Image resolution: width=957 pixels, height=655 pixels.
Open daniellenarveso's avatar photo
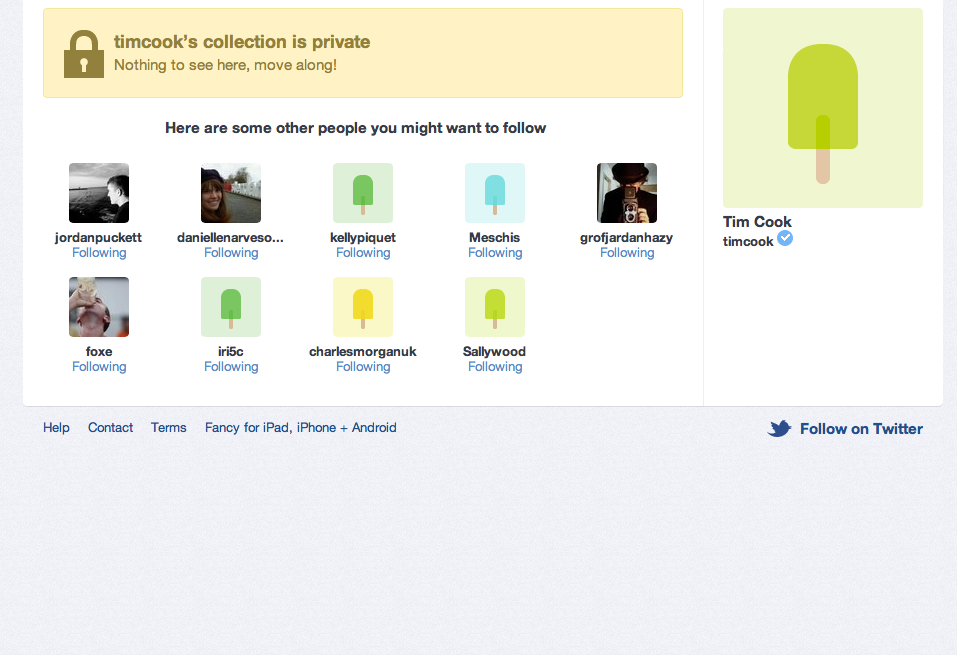click(x=231, y=193)
